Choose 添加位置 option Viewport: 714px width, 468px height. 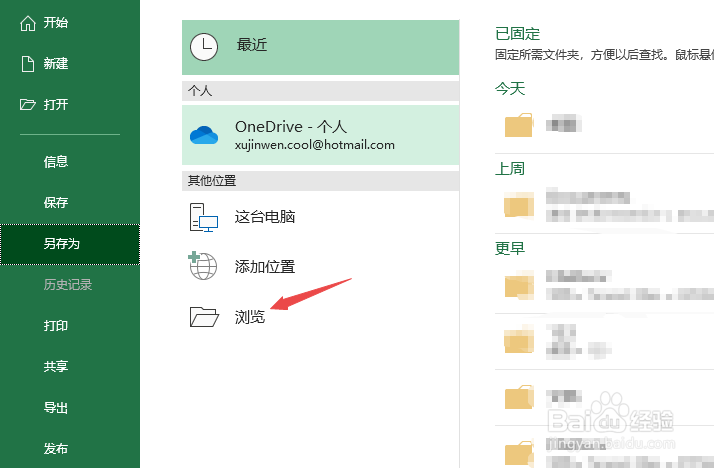pyautogui.click(x=321, y=266)
